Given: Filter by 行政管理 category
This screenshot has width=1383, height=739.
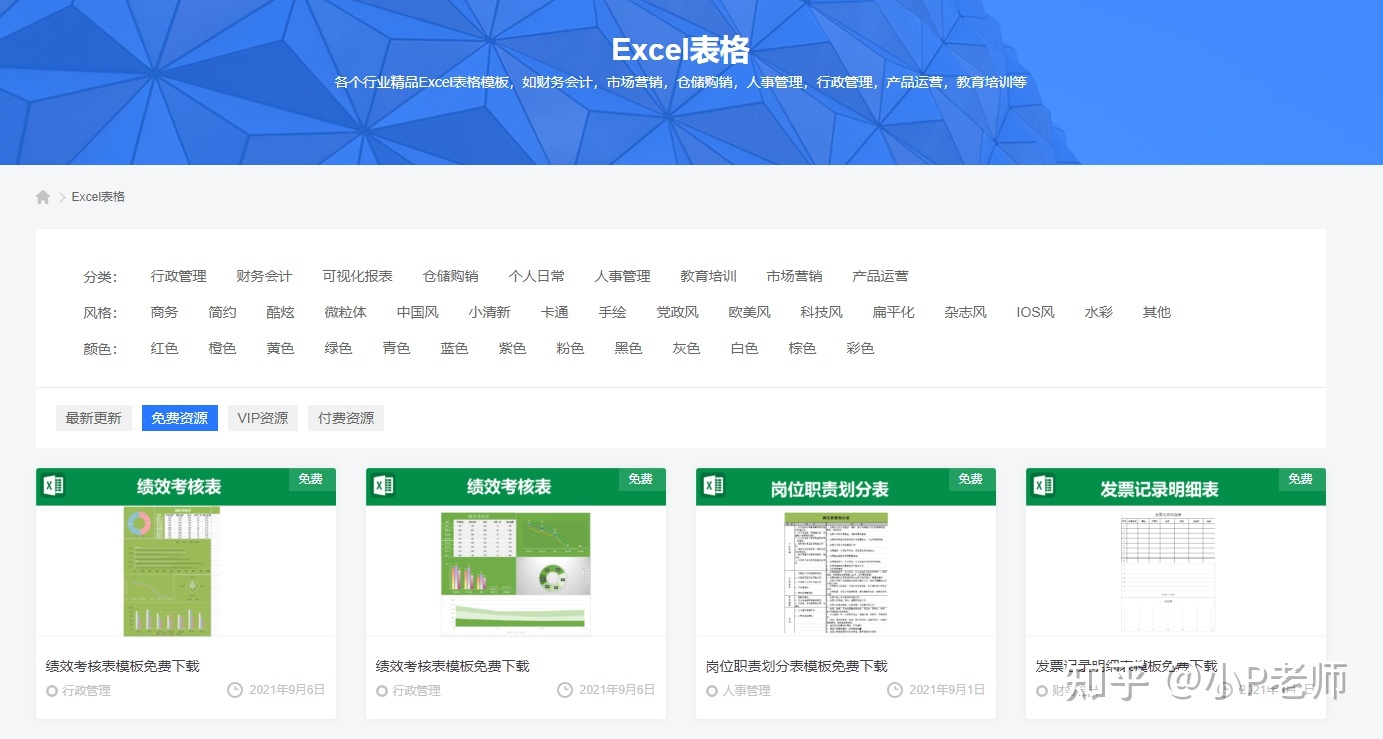Looking at the screenshot, I should coord(179,276).
